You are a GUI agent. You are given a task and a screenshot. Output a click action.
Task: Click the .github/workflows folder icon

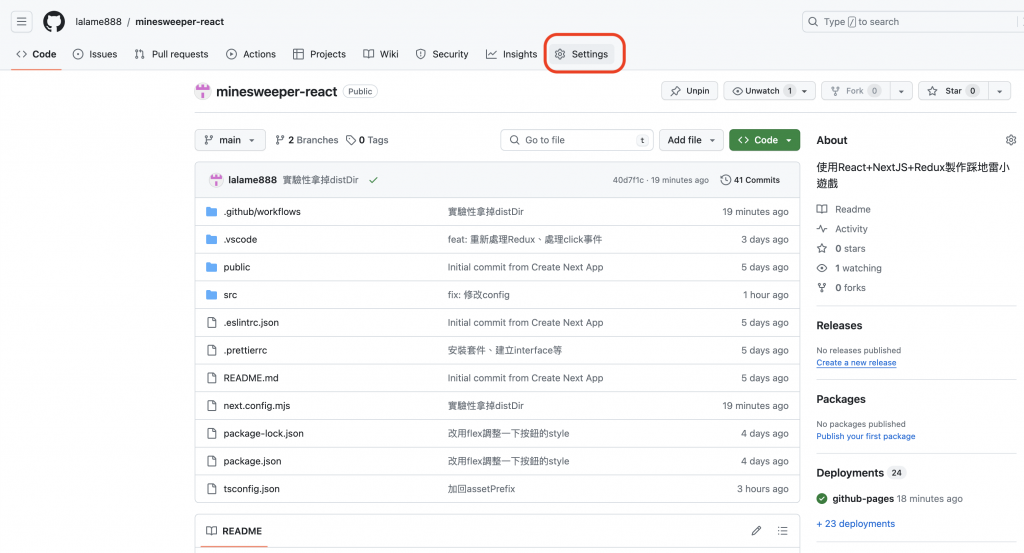(212, 212)
